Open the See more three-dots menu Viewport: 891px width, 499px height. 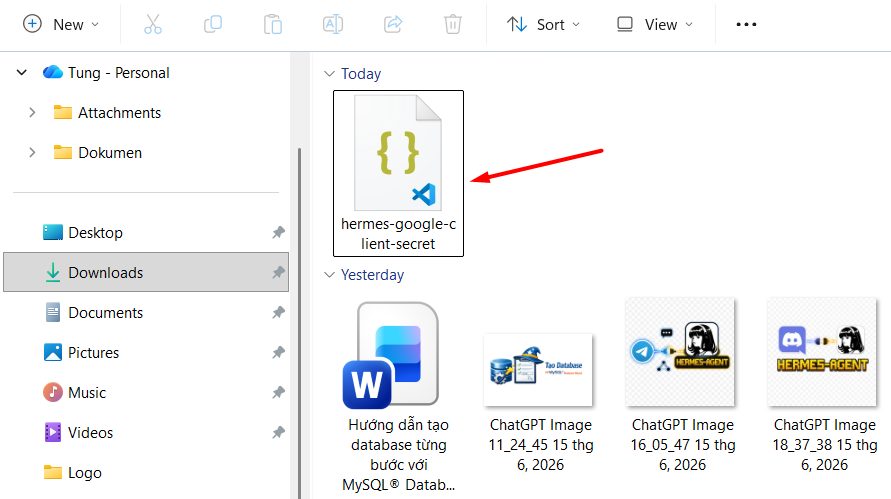coord(746,24)
